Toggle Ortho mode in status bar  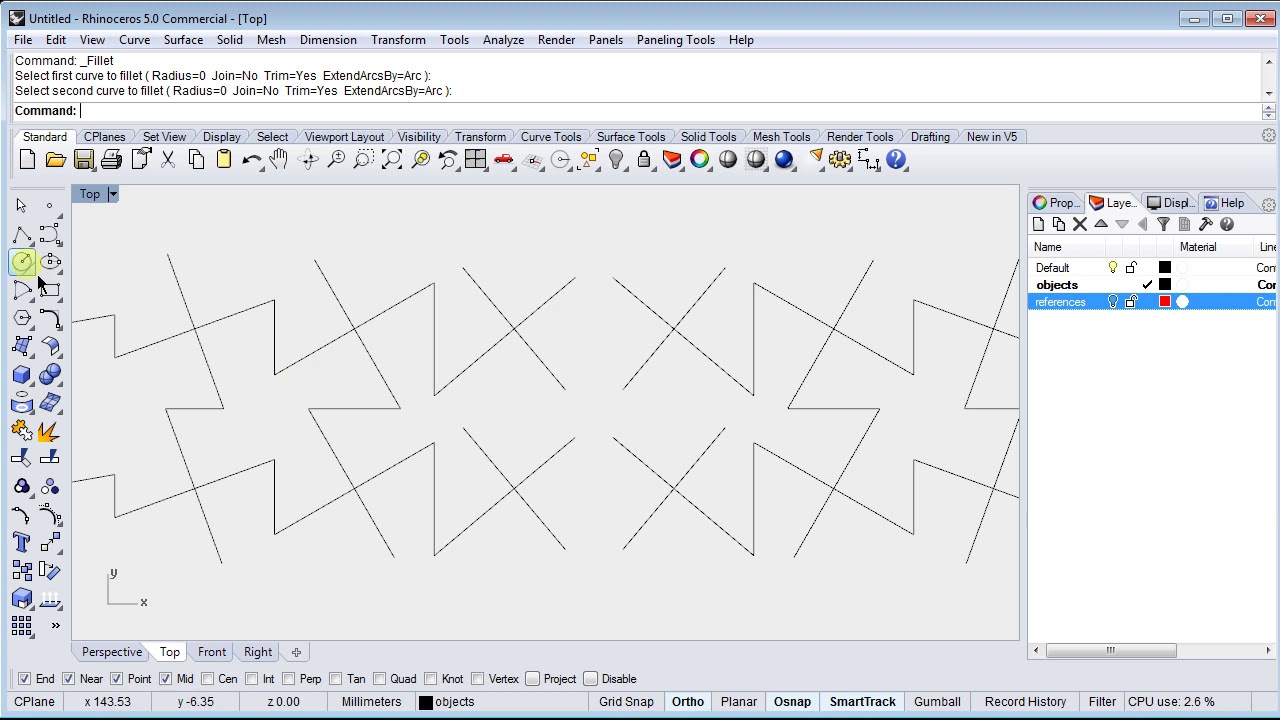tap(688, 702)
